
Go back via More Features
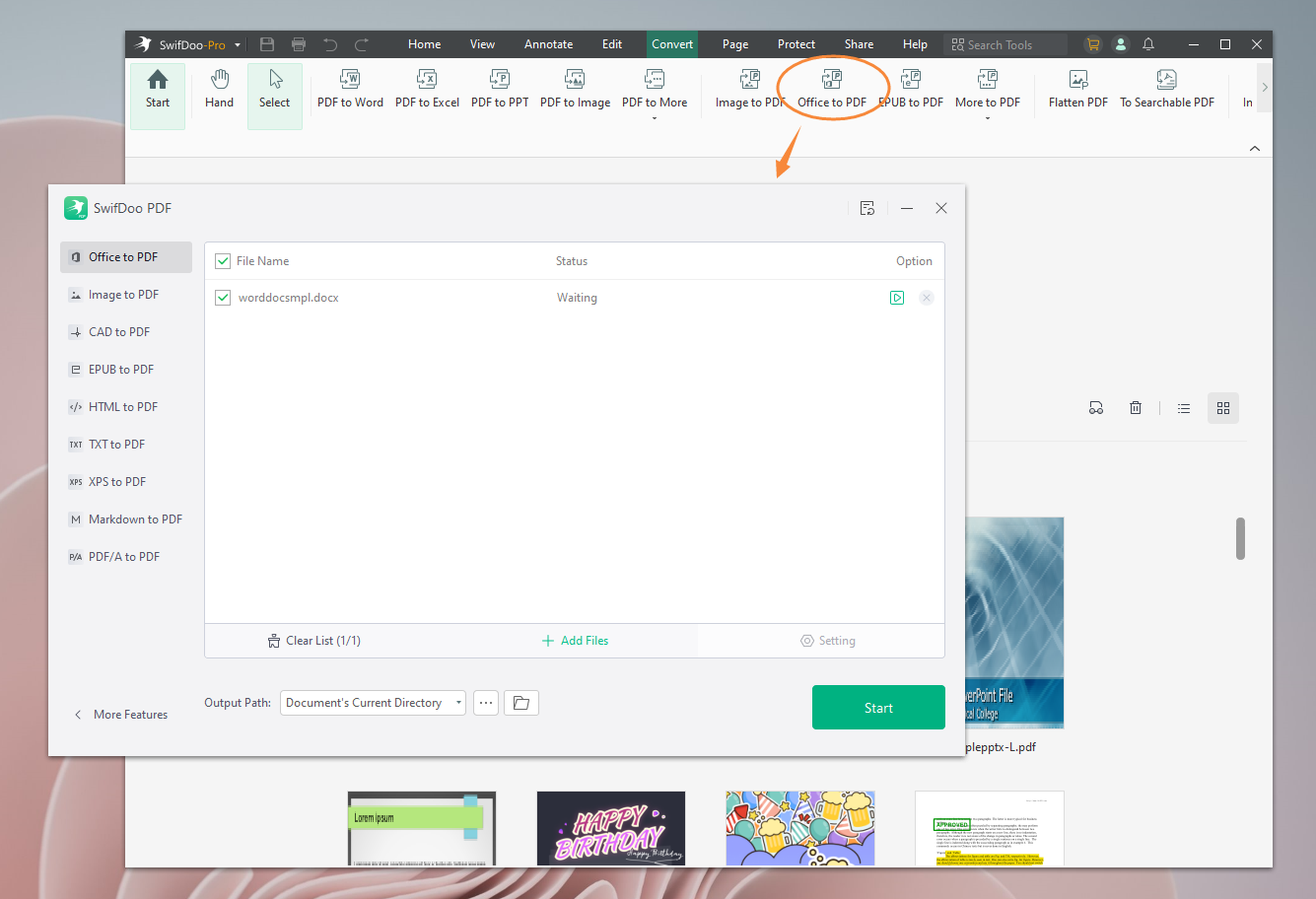[x=120, y=715]
